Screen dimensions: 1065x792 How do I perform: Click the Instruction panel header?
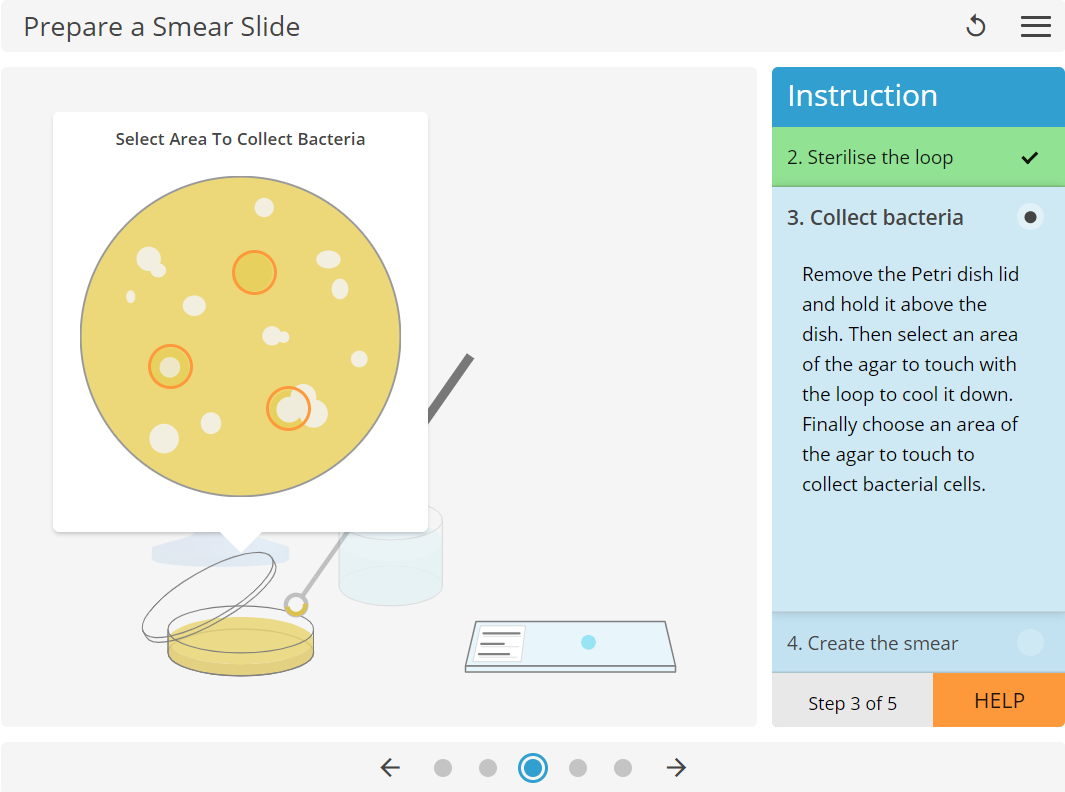tap(862, 97)
